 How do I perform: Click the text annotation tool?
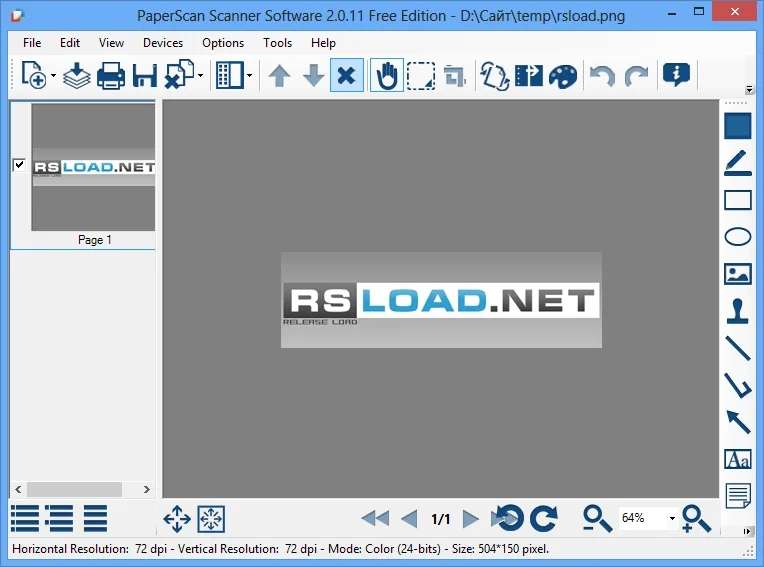(737, 459)
